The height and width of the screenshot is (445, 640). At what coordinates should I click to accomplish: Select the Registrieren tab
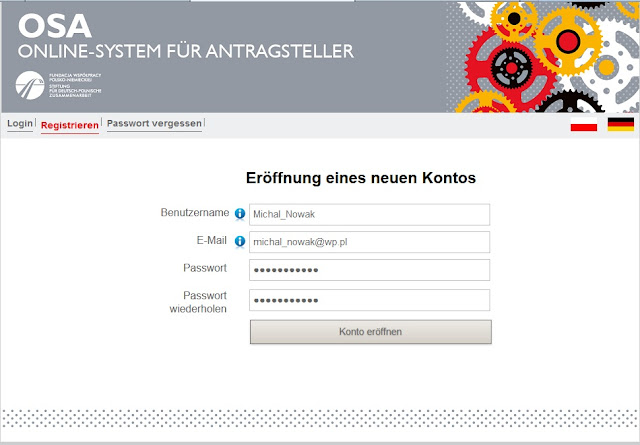(70, 125)
